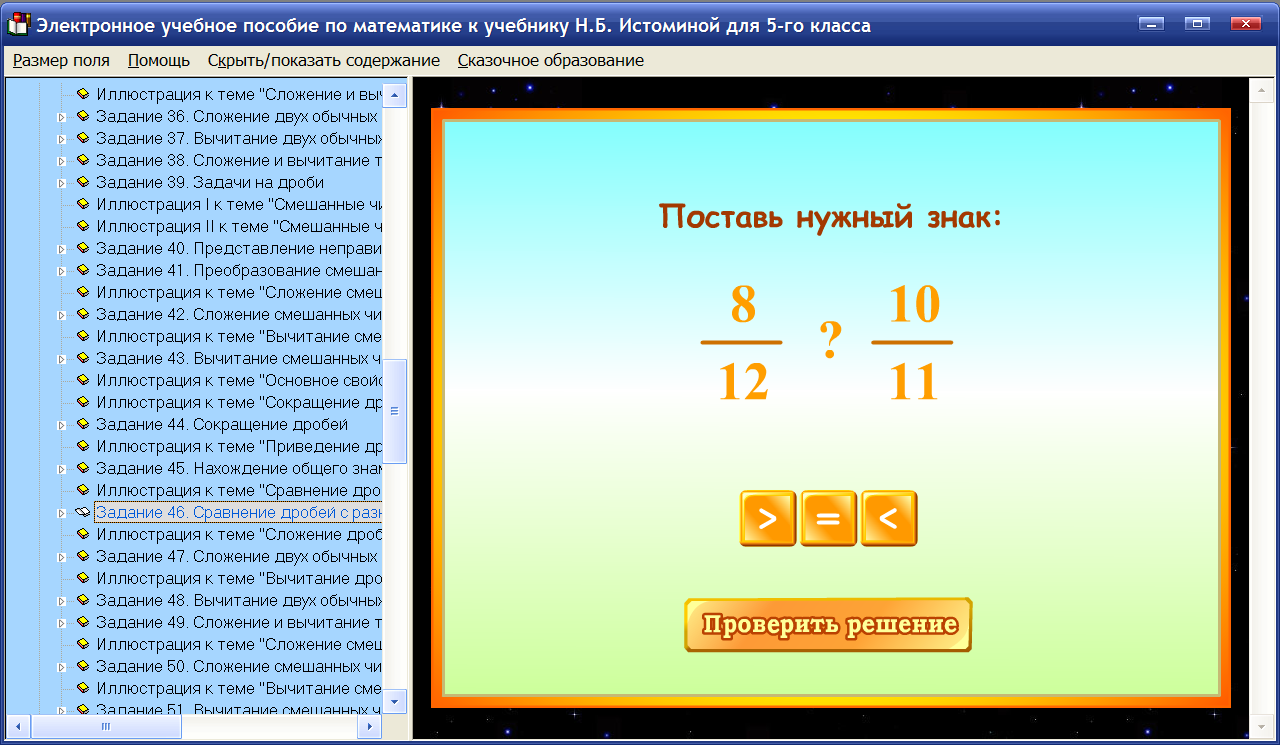Click the bookmark icon next to Задание 50
1280x745 pixels.
[84, 666]
